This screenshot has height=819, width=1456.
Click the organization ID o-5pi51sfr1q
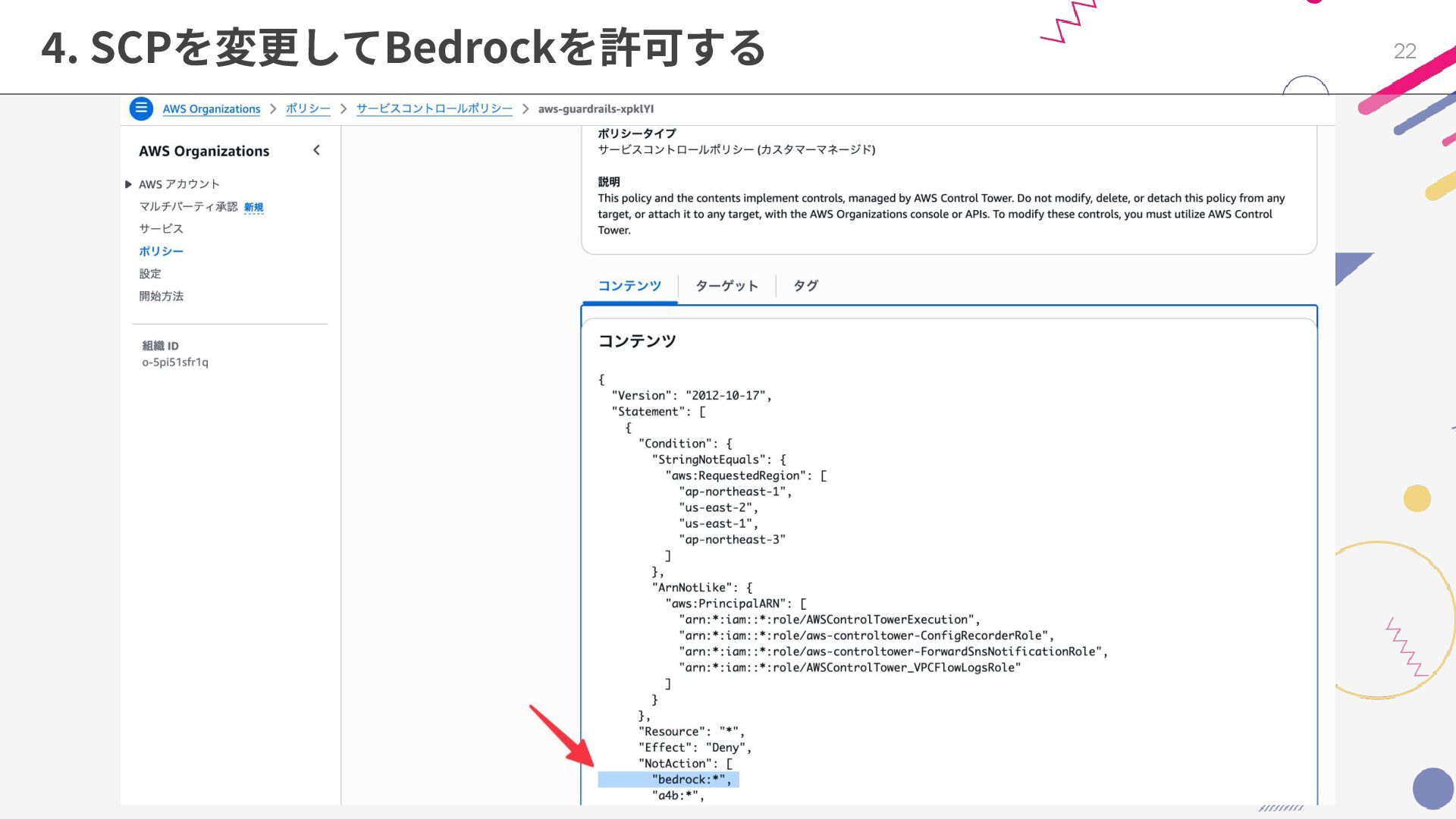(175, 362)
